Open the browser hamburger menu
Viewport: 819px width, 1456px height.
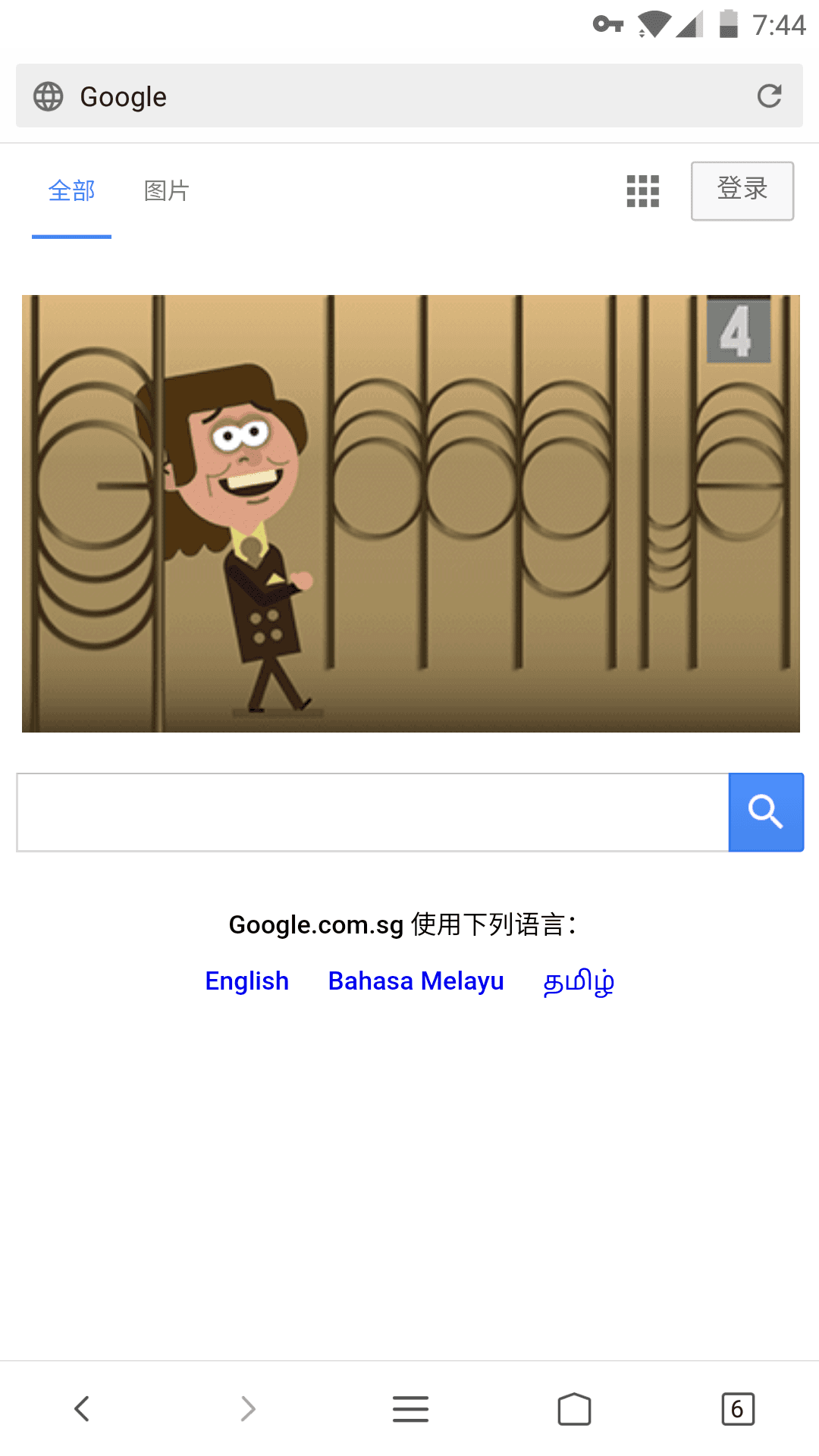[410, 1409]
